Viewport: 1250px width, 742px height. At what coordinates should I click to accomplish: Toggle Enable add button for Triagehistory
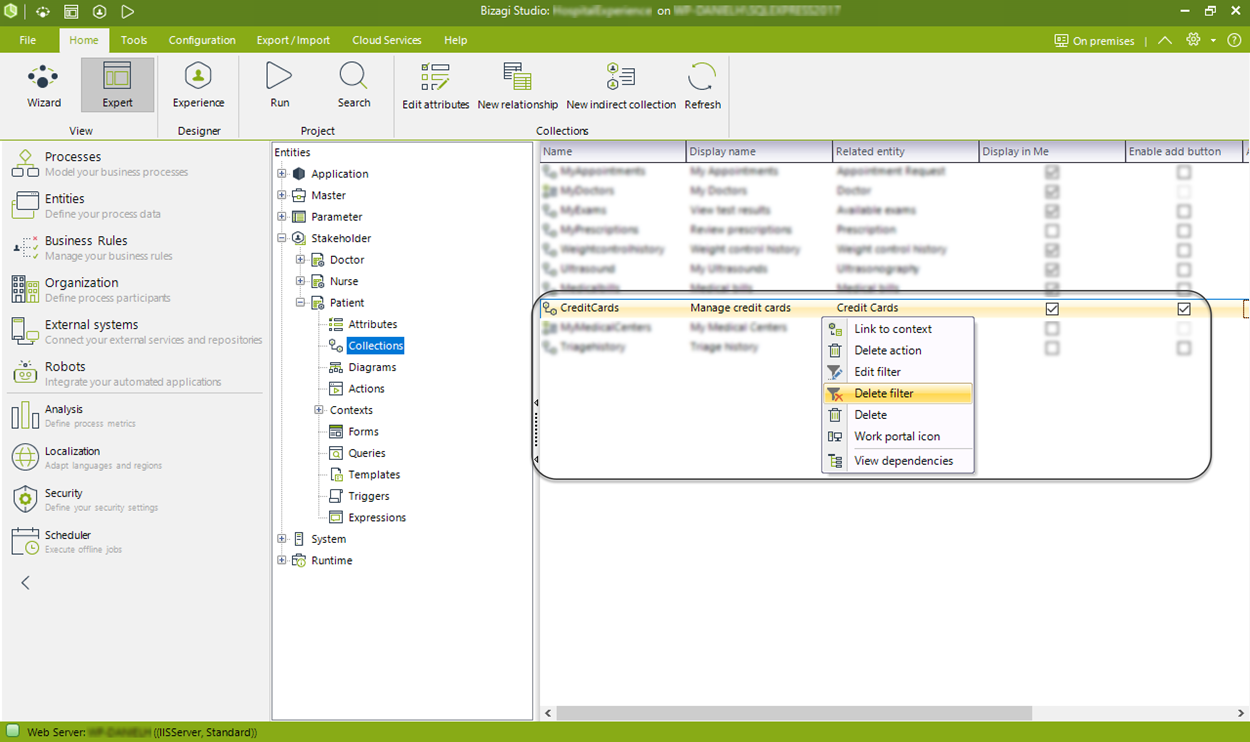click(1184, 348)
